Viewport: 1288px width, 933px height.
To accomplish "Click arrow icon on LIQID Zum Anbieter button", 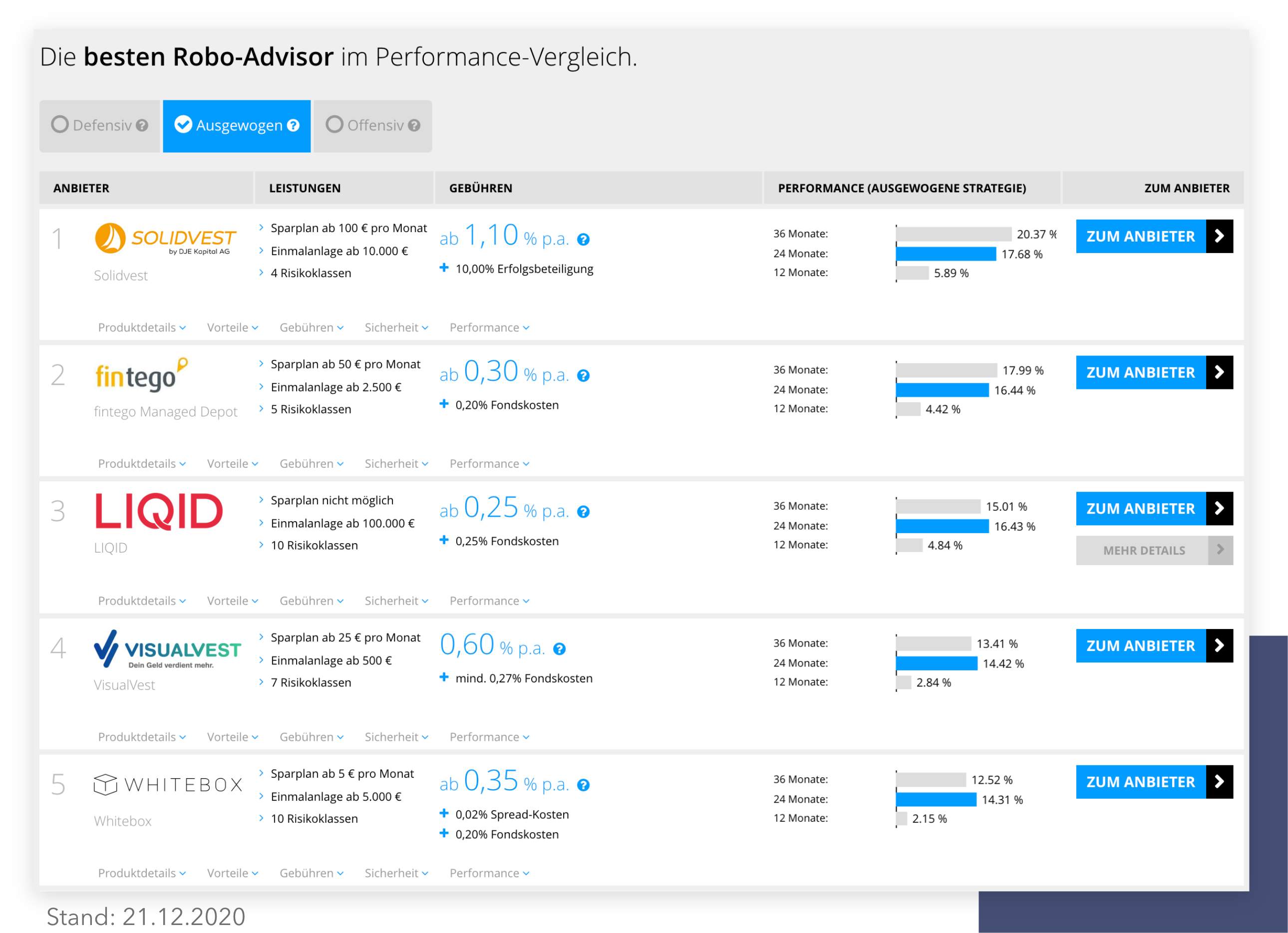I will pos(1219,509).
